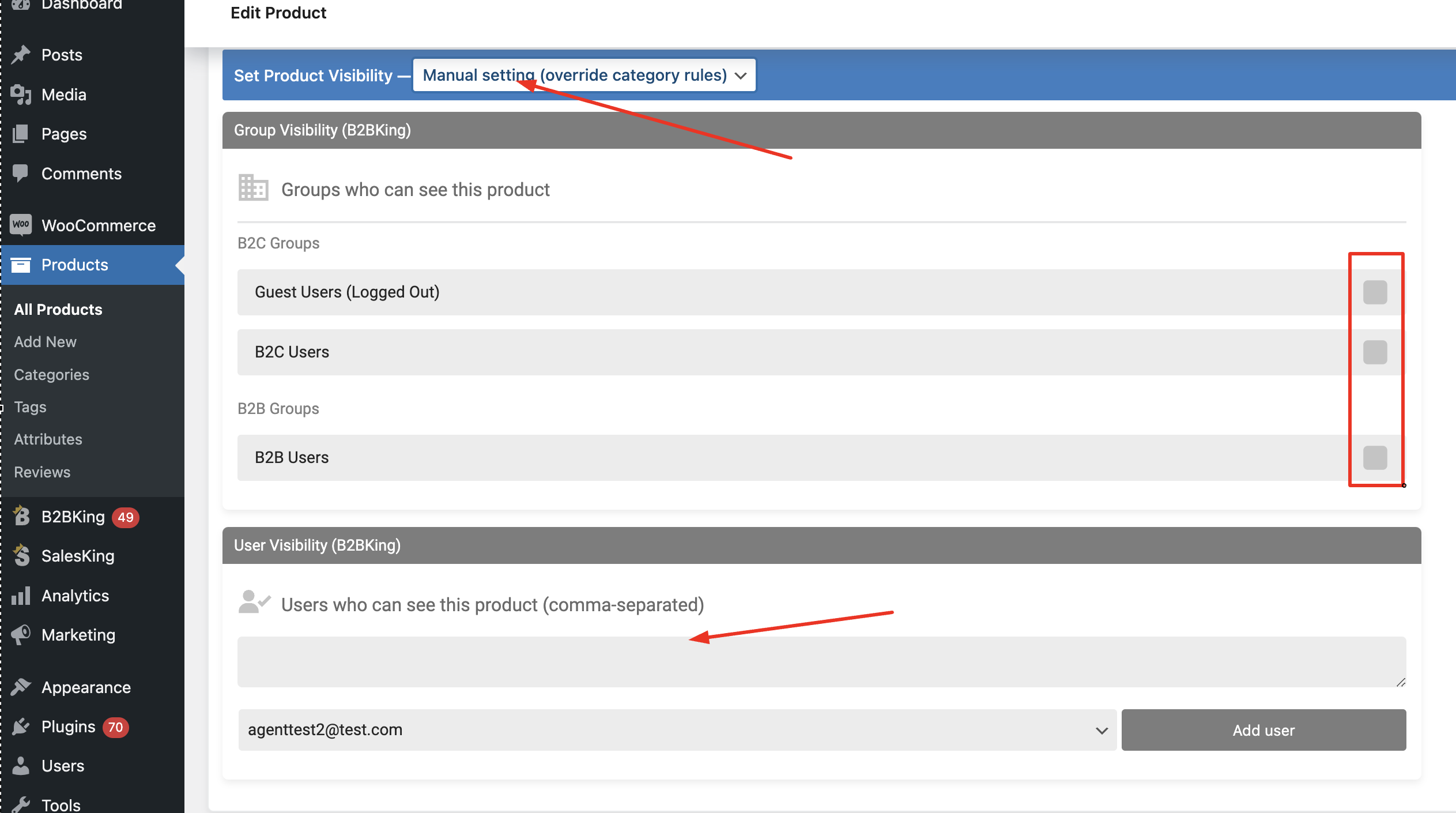The image size is (1456, 813).
Task: Open Reviews submenu item
Action: [42, 472]
